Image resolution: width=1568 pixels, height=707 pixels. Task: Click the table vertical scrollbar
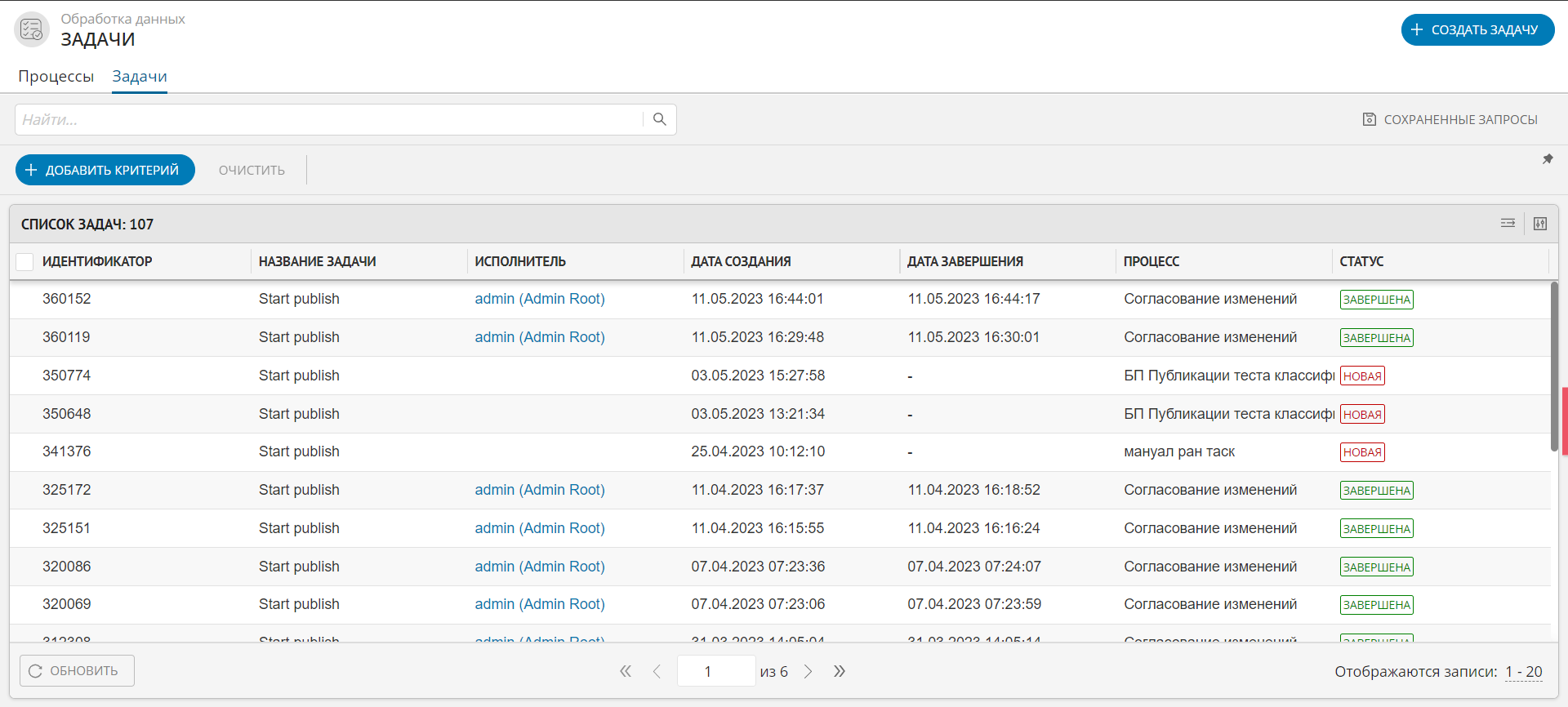click(x=1554, y=366)
